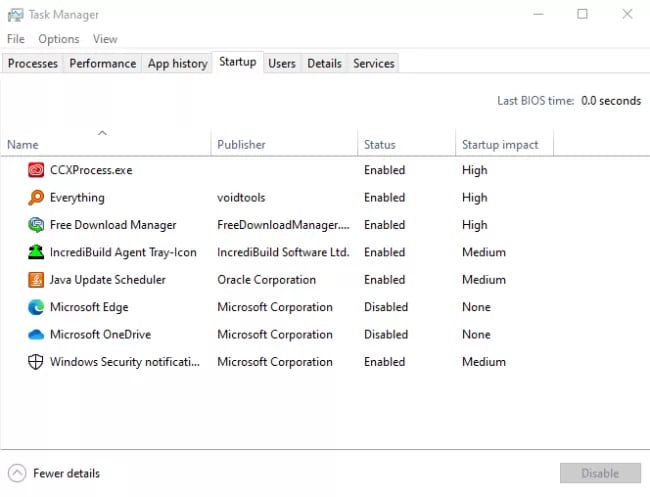Screen dimensions: 650x497
Task: Select the CCXProcess.exe row name
Action: (91, 170)
